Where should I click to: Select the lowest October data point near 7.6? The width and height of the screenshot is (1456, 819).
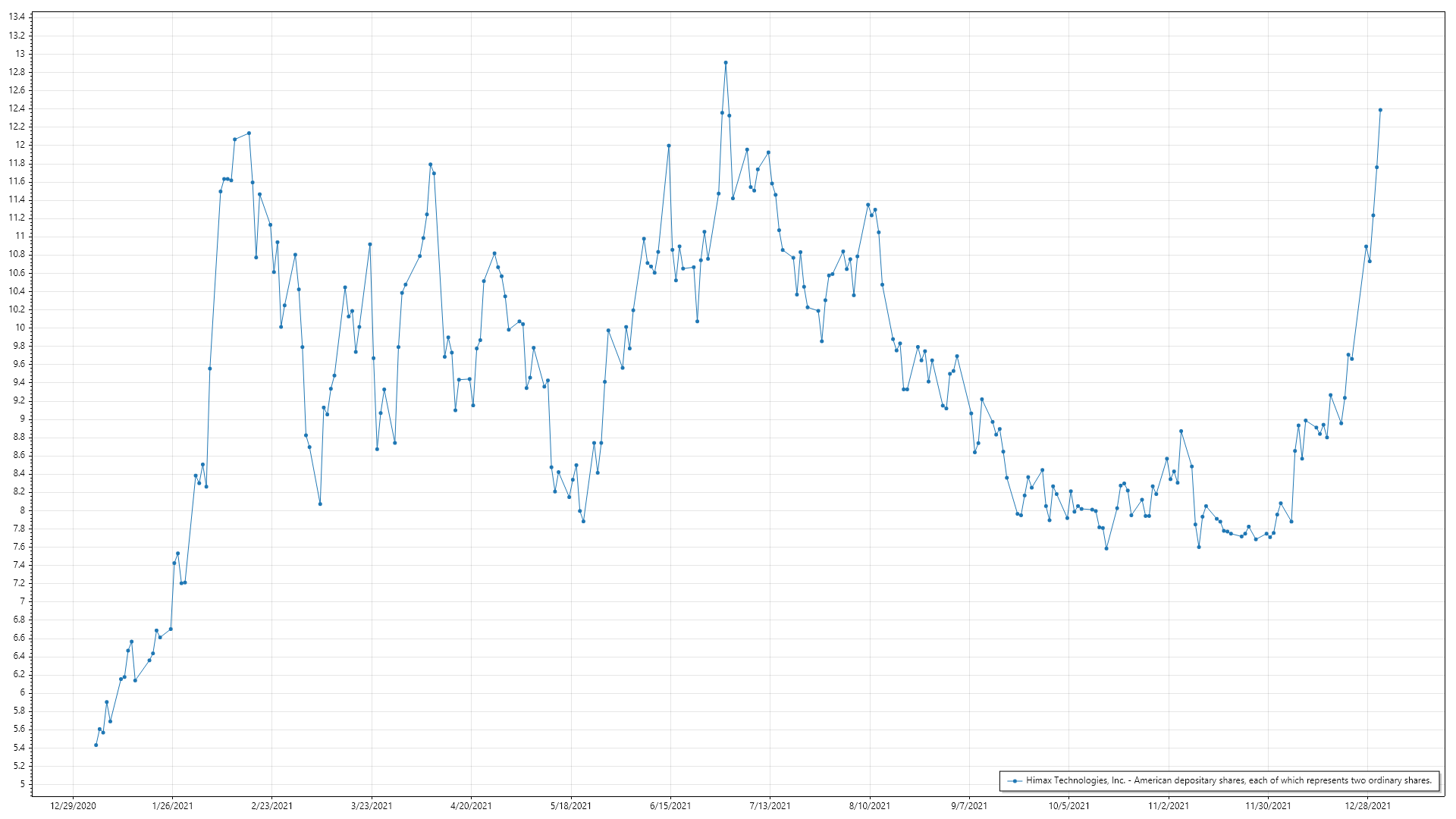pos(1106,548)
